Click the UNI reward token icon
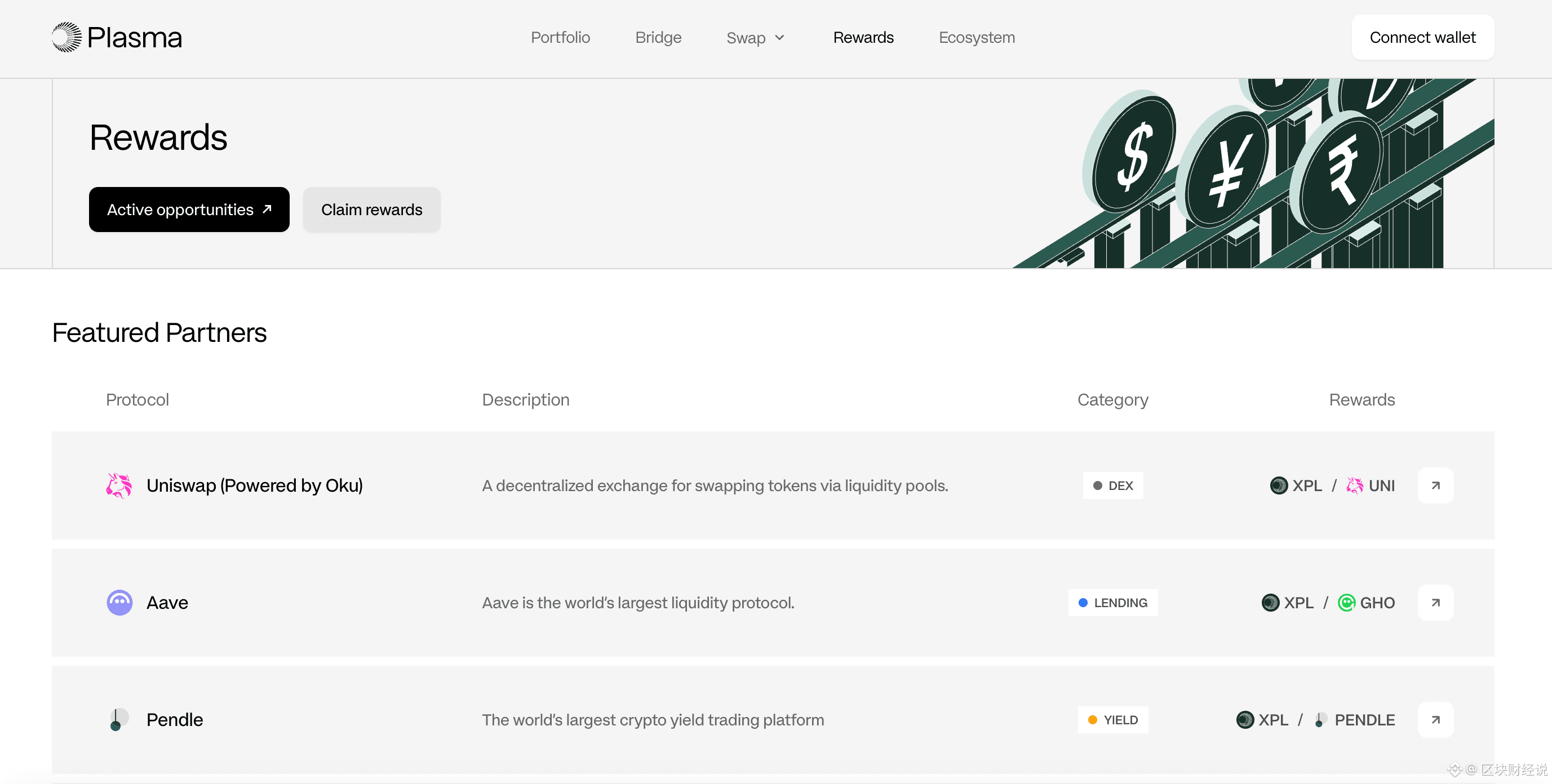This screenshot has height=784, width=1552. pos(1354,485)
